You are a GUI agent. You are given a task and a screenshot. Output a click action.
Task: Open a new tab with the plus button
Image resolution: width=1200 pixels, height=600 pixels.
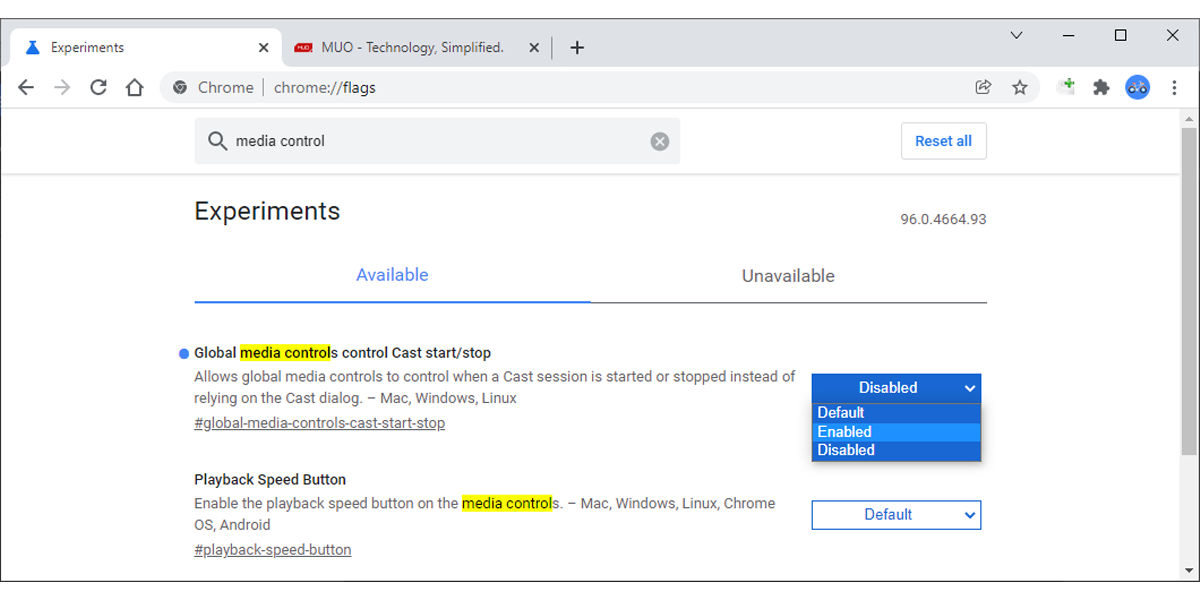click(x=577, y=47)
